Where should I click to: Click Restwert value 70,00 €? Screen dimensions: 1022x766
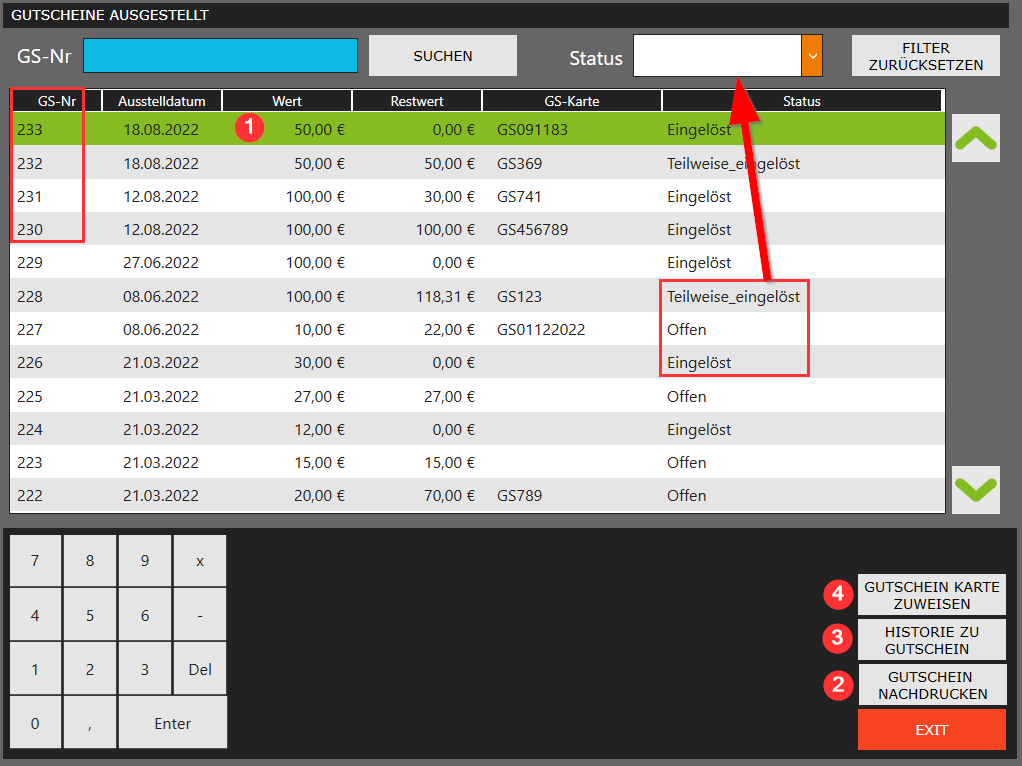[x=449, y=495]
